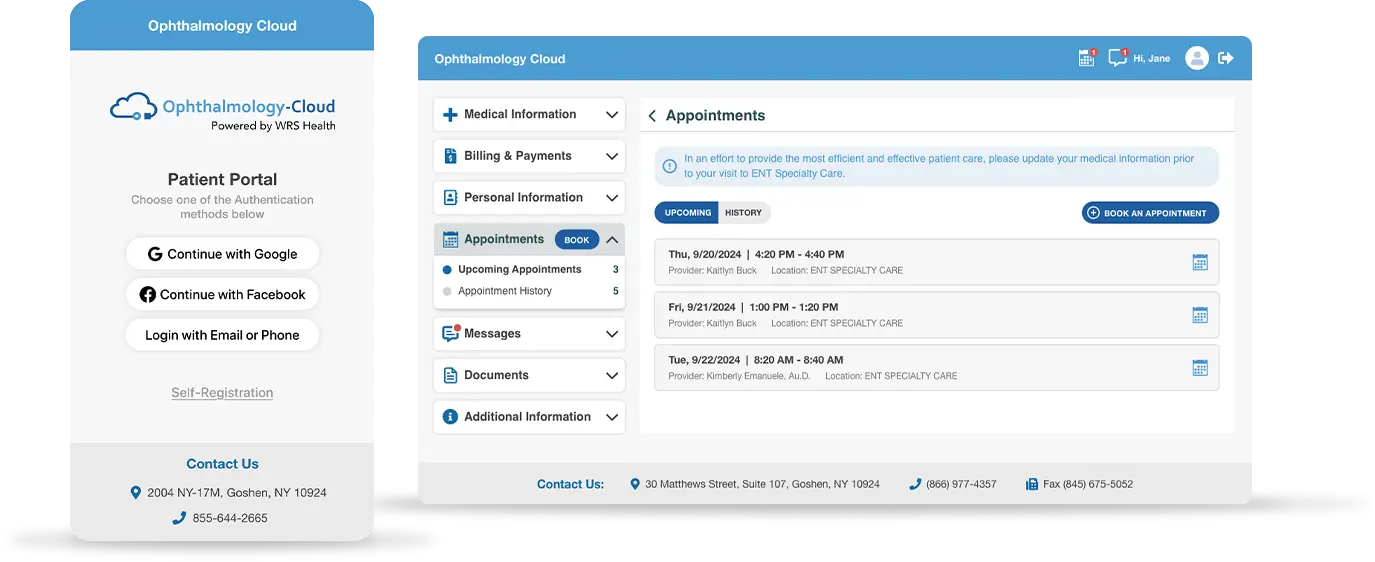Image resolution: width=1375 pixels, height=562 pixels.
Task: Click the Billing & Payments invoice icon
Action: click(x=450, y=156)
